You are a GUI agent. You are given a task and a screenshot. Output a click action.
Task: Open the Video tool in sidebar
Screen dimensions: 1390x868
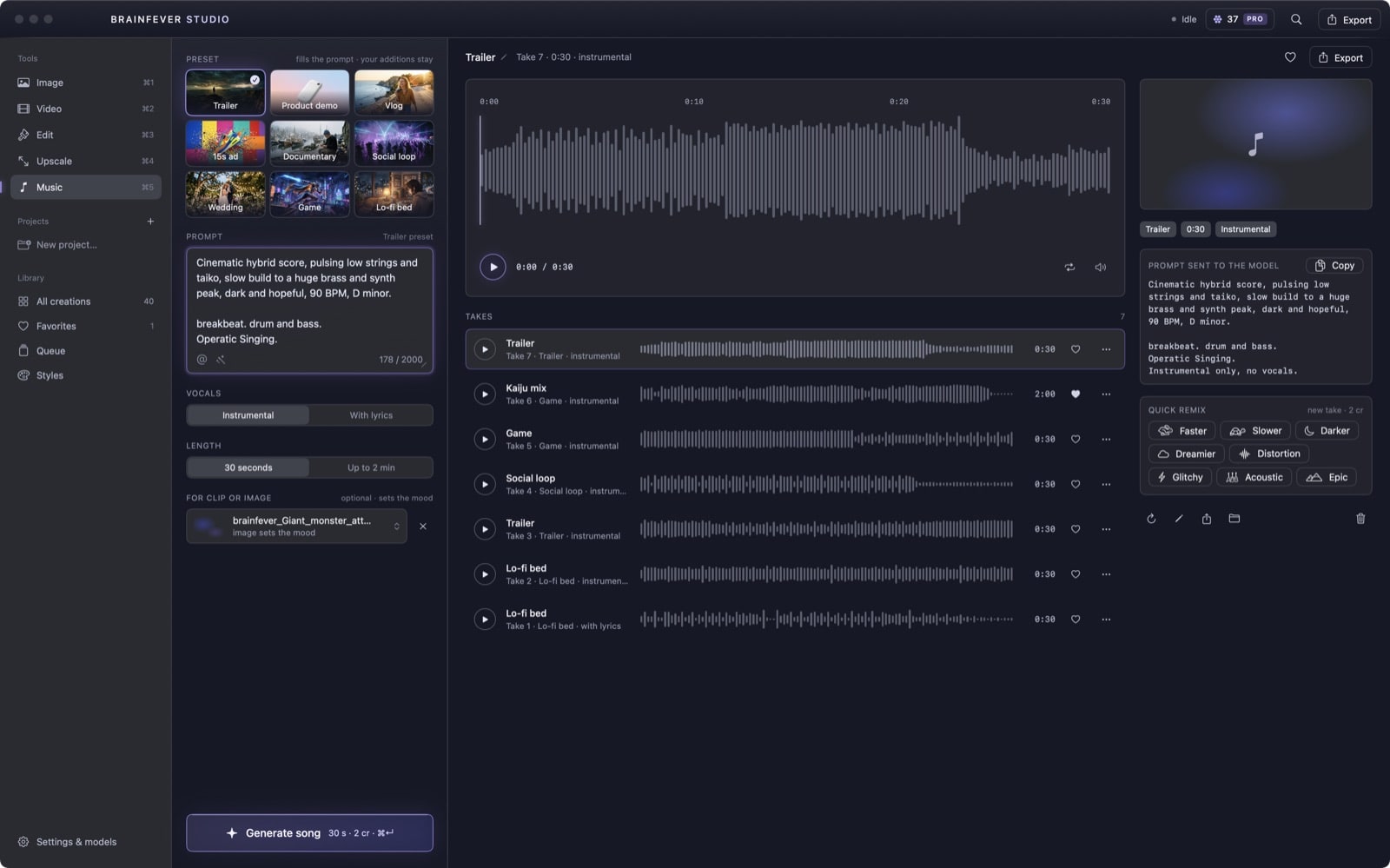(x=86, y=109)
